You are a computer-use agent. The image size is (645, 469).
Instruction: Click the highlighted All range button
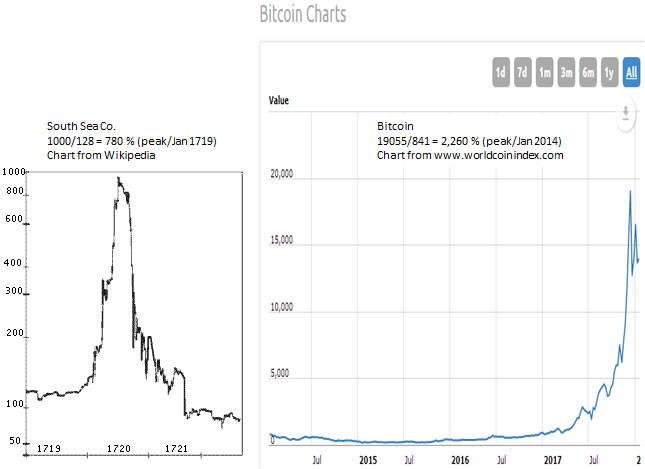[631, 71]
